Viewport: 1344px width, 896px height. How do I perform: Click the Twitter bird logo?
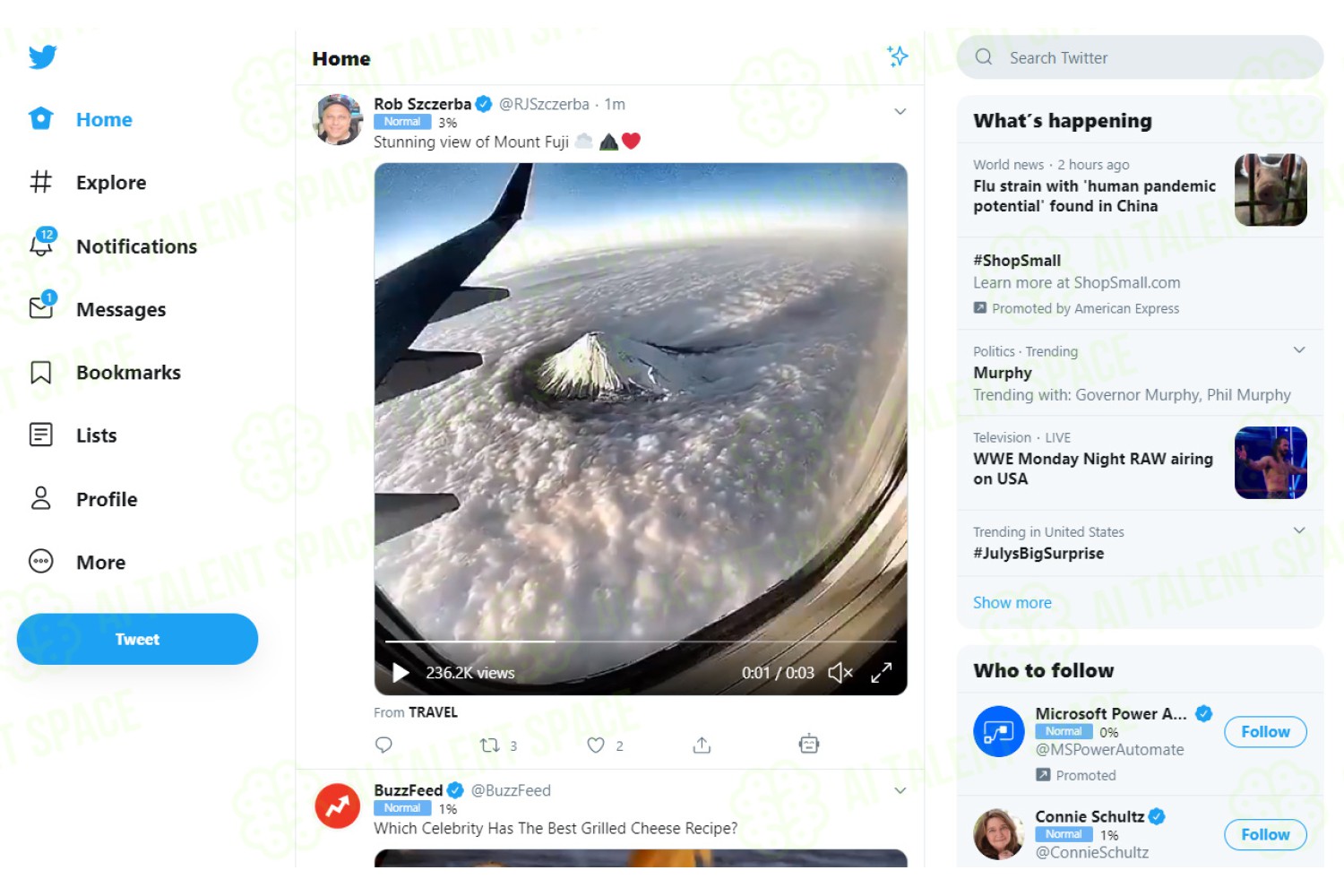(x=42, y=56)
